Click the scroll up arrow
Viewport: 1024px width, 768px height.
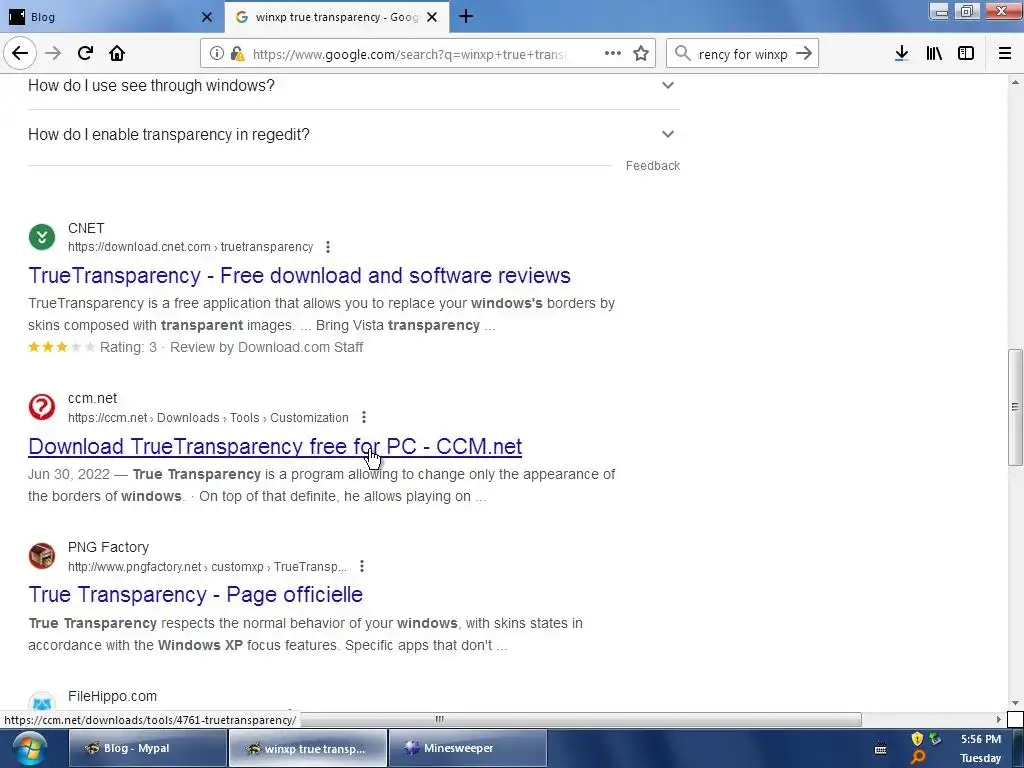pos(1015,82)
